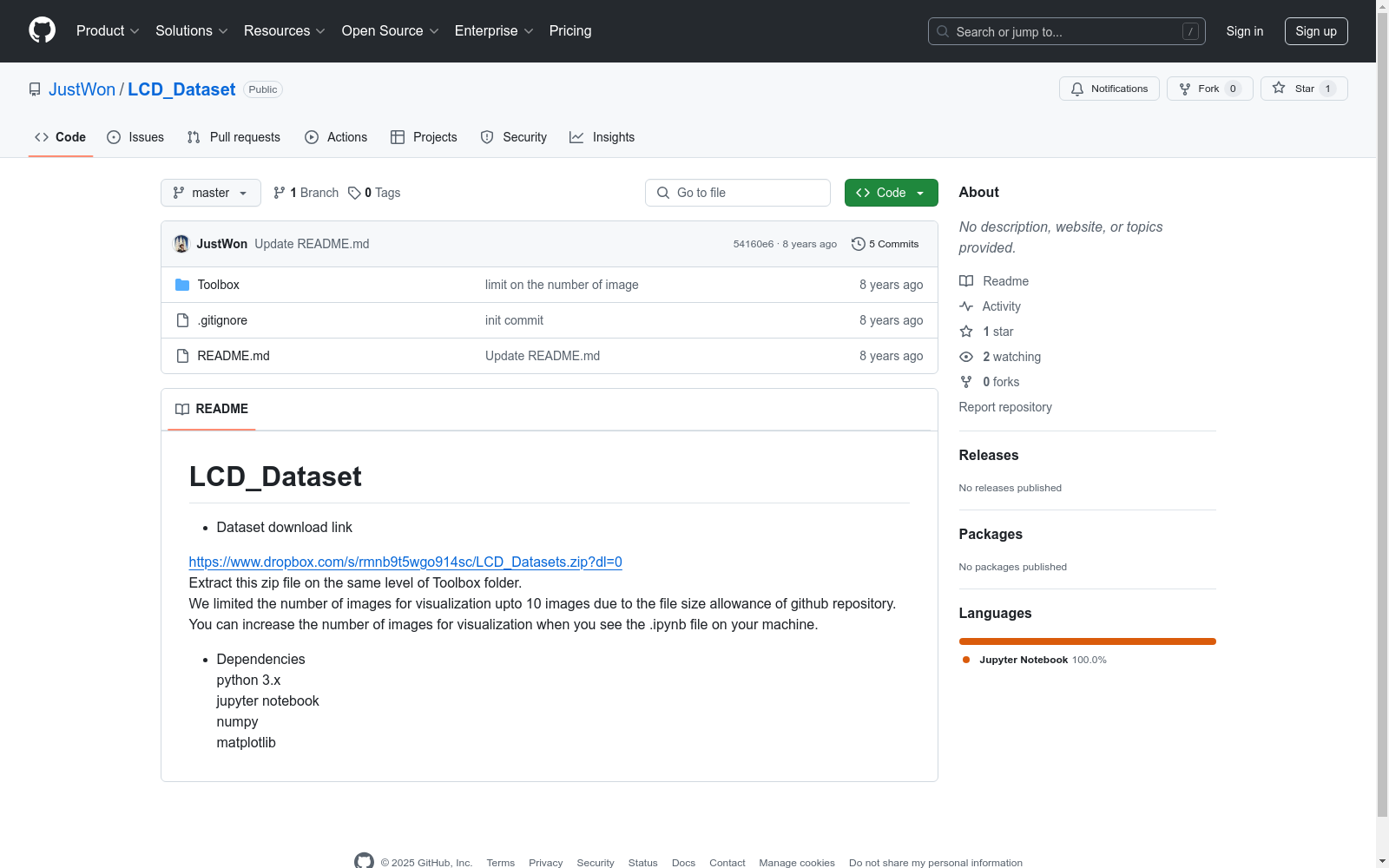This screenshot has height=868, width=1389.
Task: Click the star icon in the Star button
Action: pyautogui.click(x=1279, y=88)
